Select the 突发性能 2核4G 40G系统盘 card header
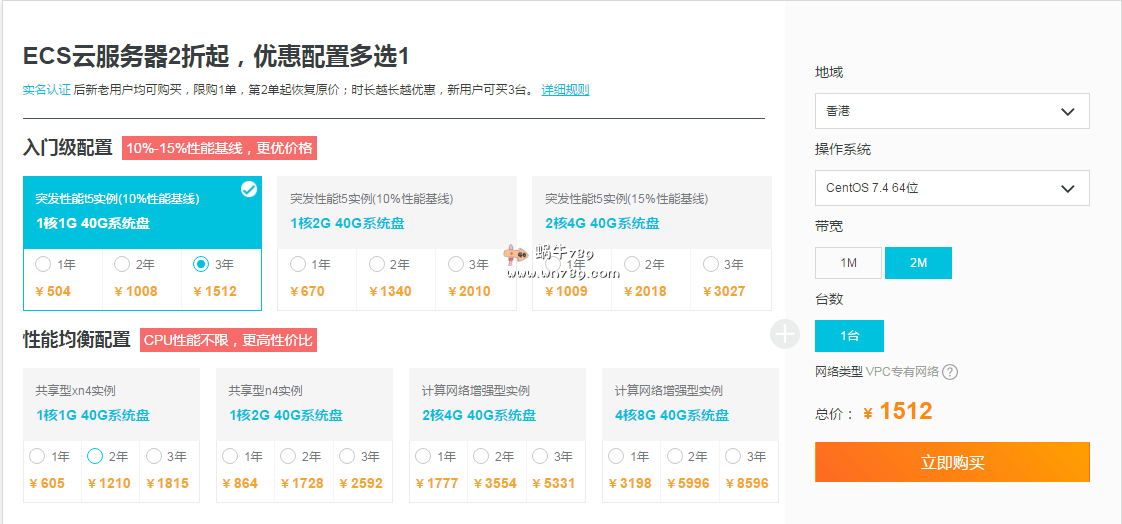 pyautogui.click(x=651, y=212)
